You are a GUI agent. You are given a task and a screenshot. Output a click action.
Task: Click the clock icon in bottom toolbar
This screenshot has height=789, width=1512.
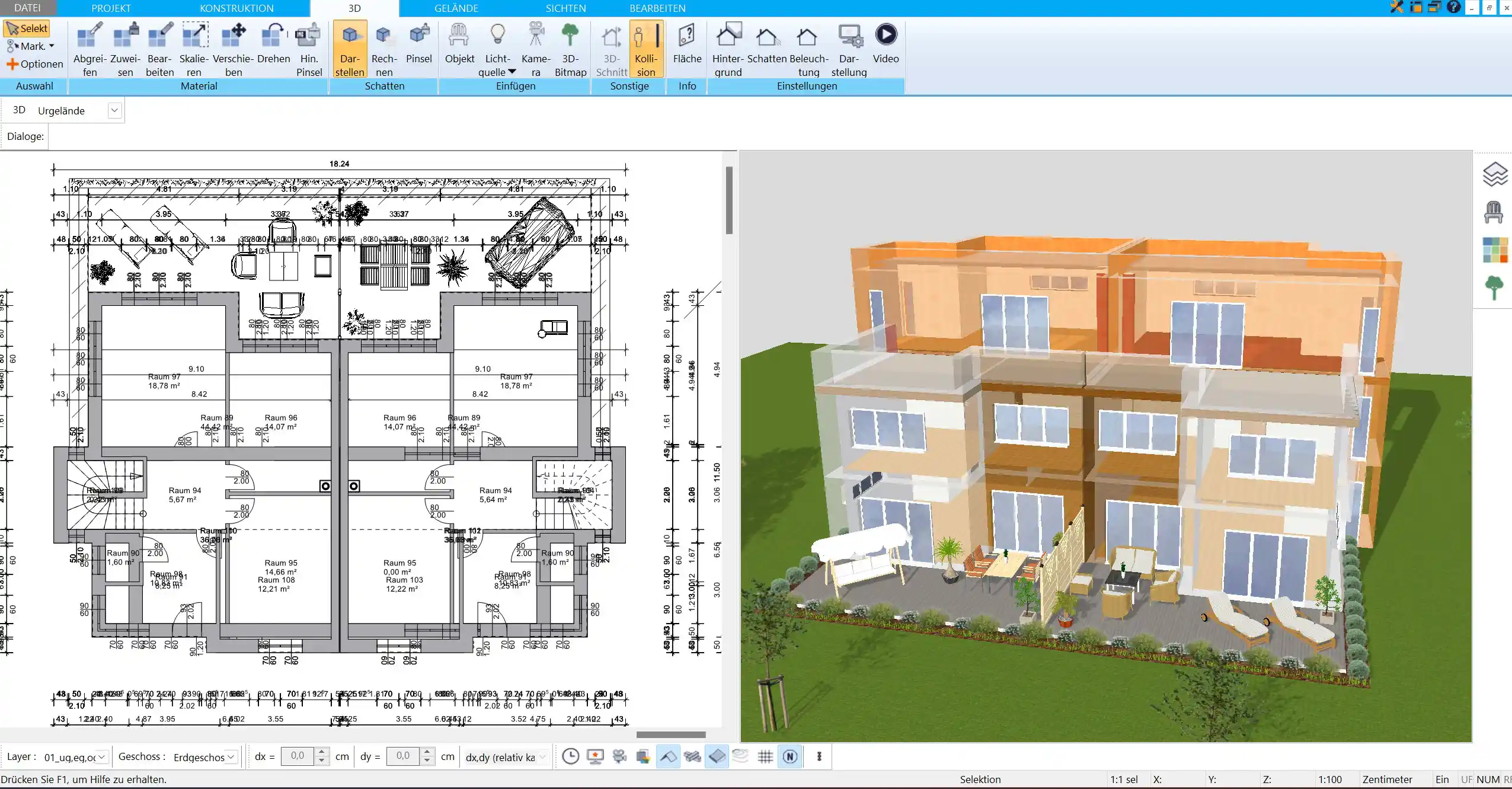click(570, 756)
